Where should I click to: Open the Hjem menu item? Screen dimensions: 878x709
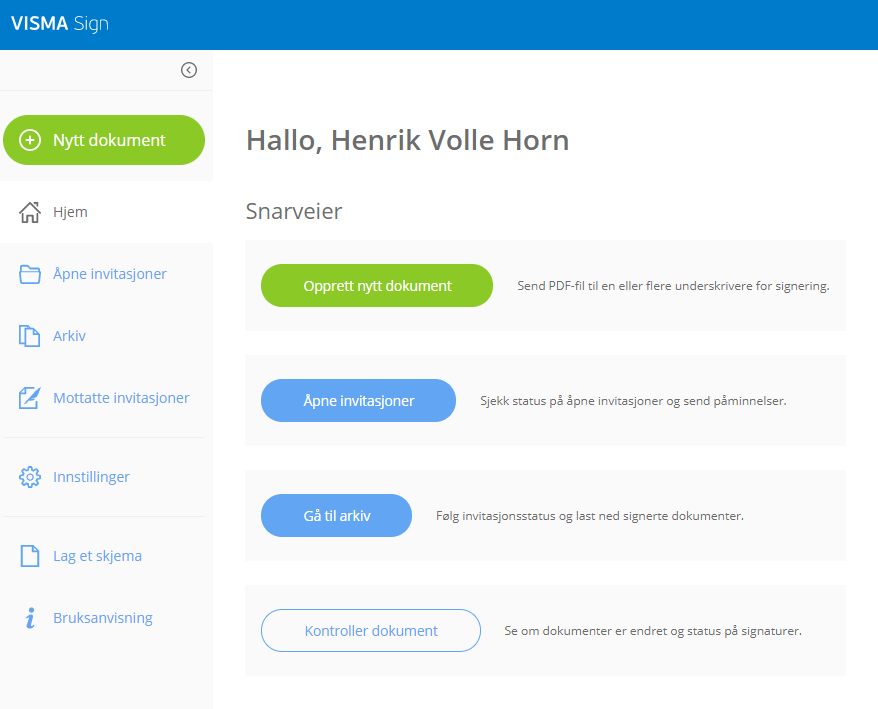pyautogui.click(x=70, y=213)
